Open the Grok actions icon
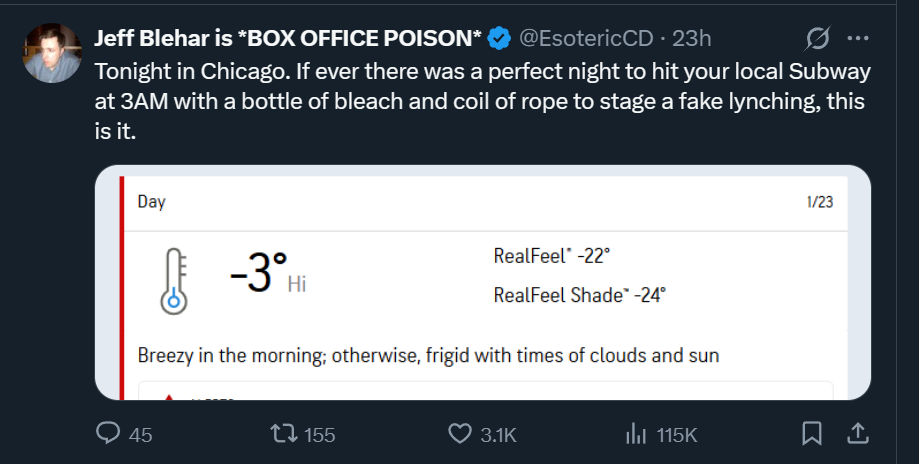 (816, 39)
